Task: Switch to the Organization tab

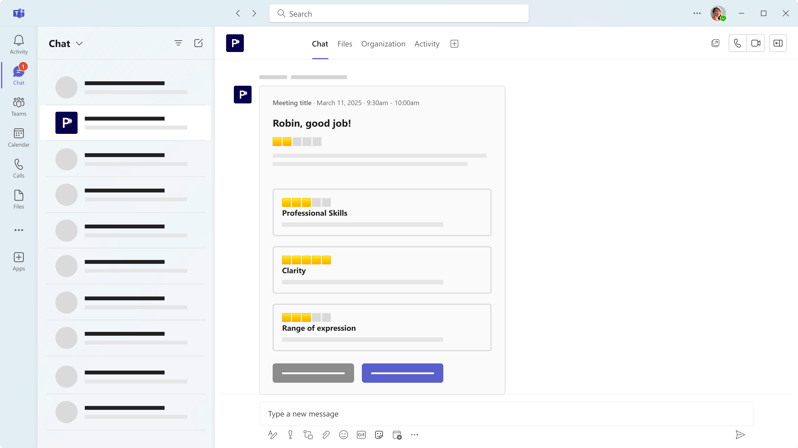Action: [383, 44]
